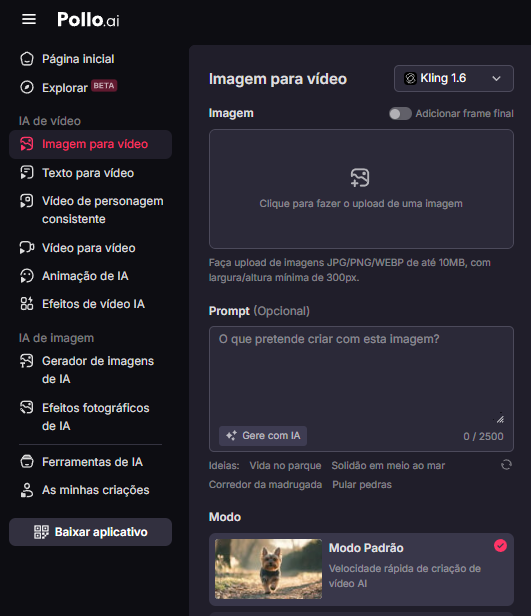Click the chevron arrow next to Kling 1.6

496,79
